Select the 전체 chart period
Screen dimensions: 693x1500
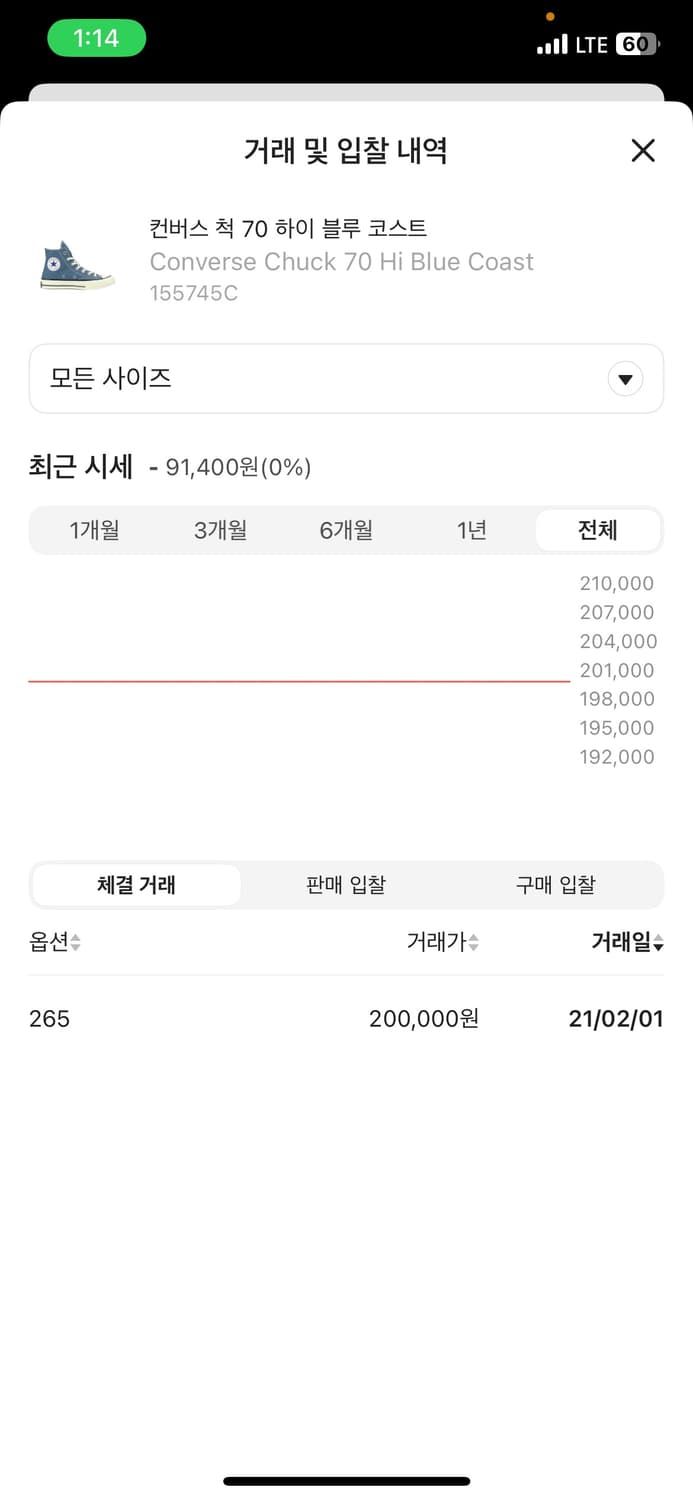point(598,530)
